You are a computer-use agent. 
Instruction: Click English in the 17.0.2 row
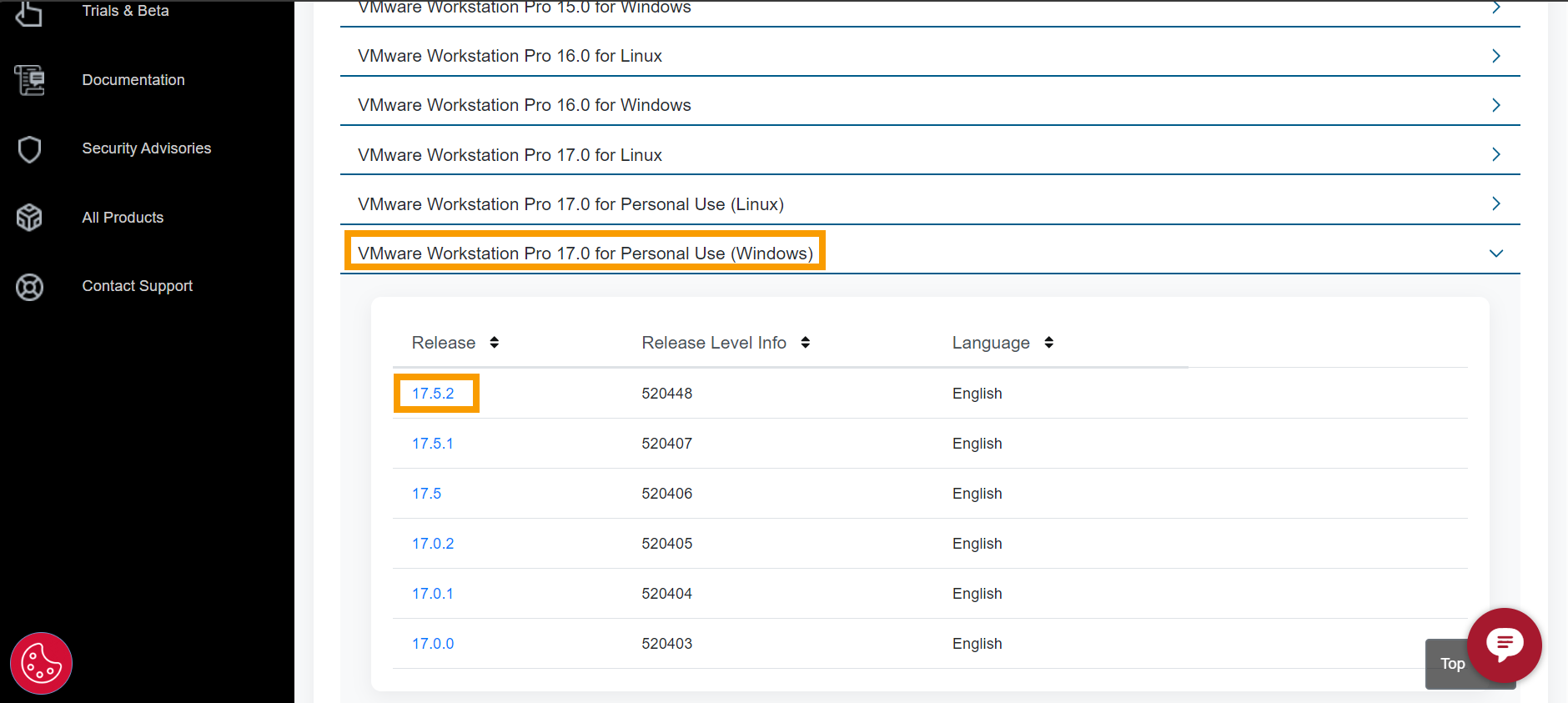pyautogui.click(x=977, y=544)
